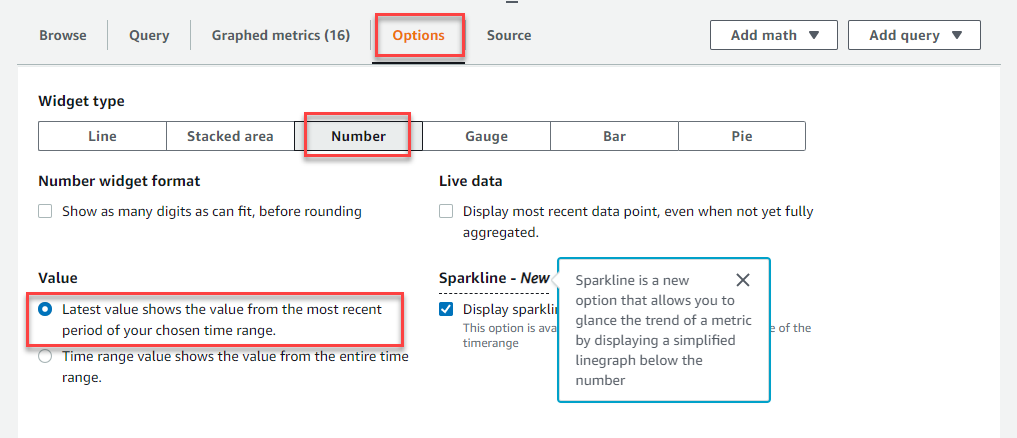This screenshot has height=438, width=1017.
Task: Open the Source tab
Action: [509, 36]
